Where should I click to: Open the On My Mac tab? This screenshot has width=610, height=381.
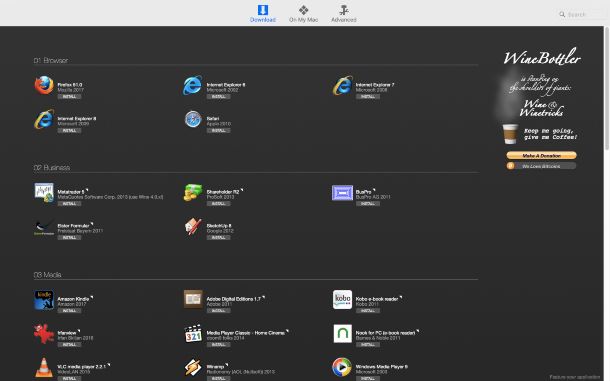click(x=303, y=13)
